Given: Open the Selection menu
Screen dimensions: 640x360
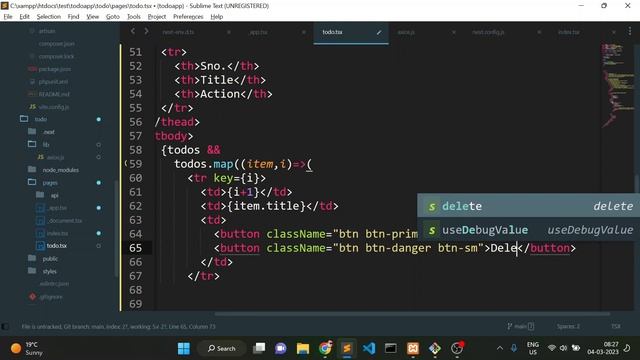Looking at the screenshot, I should [x=49, y=17].
